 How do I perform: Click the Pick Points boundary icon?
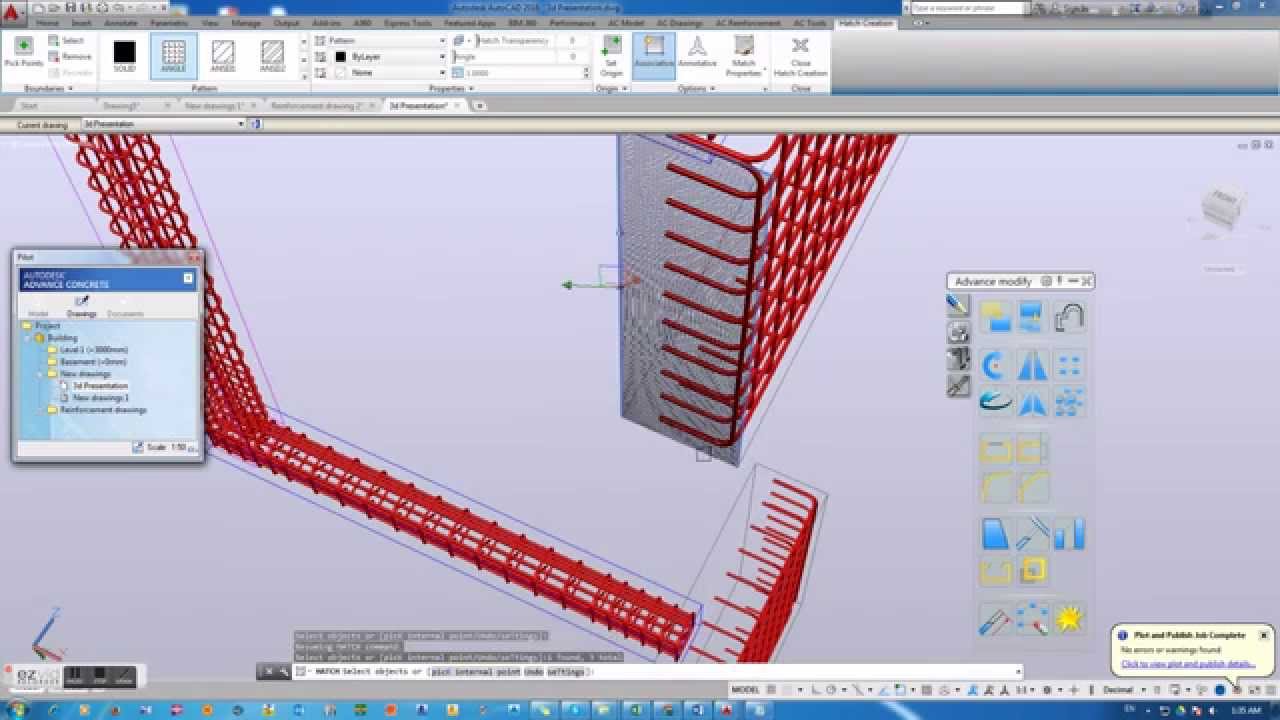24,48
